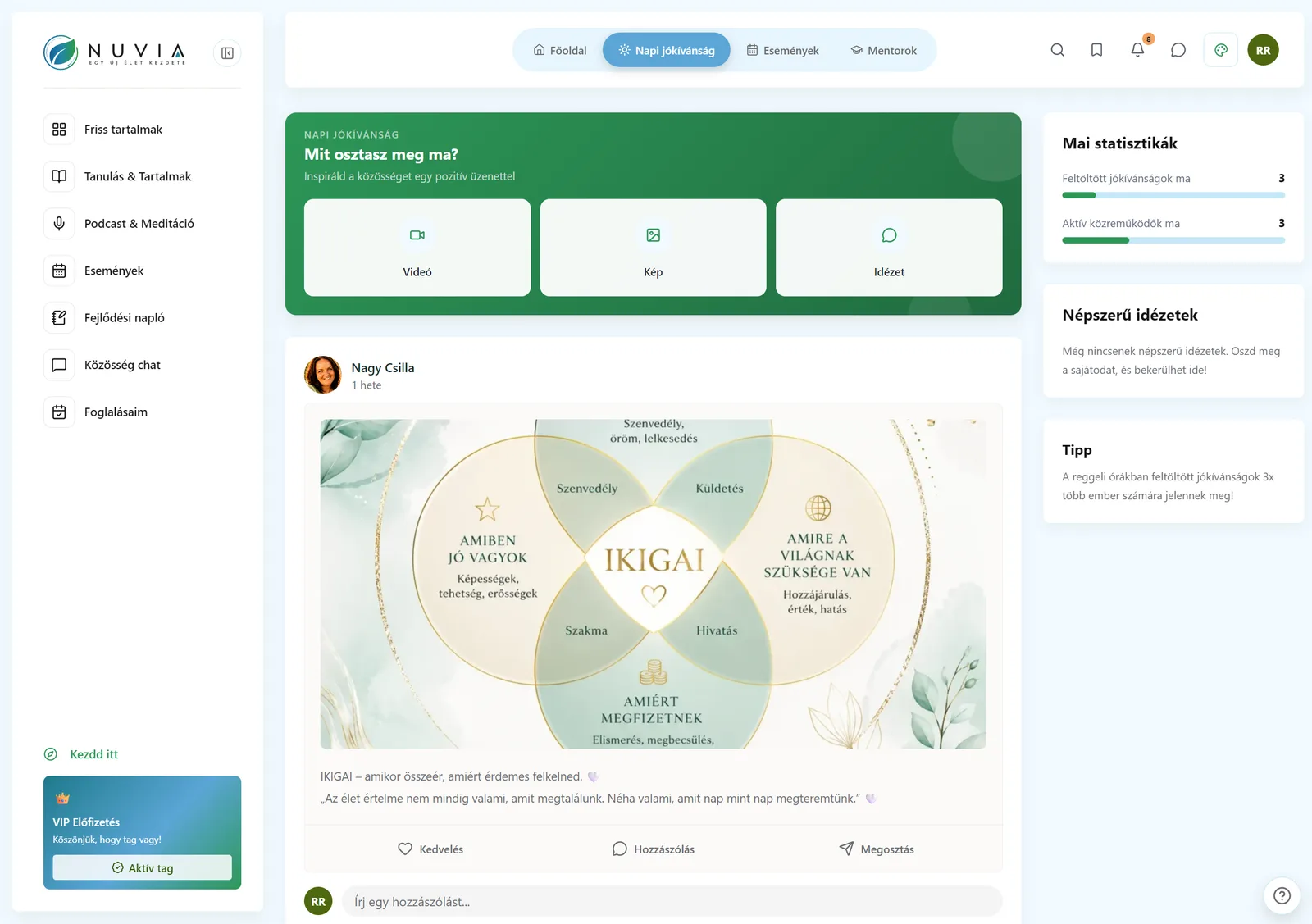This screenshot has width=1312, height=924.
Task: Open Podcast & Meditáció menu item
Action: tap(142, 224)
